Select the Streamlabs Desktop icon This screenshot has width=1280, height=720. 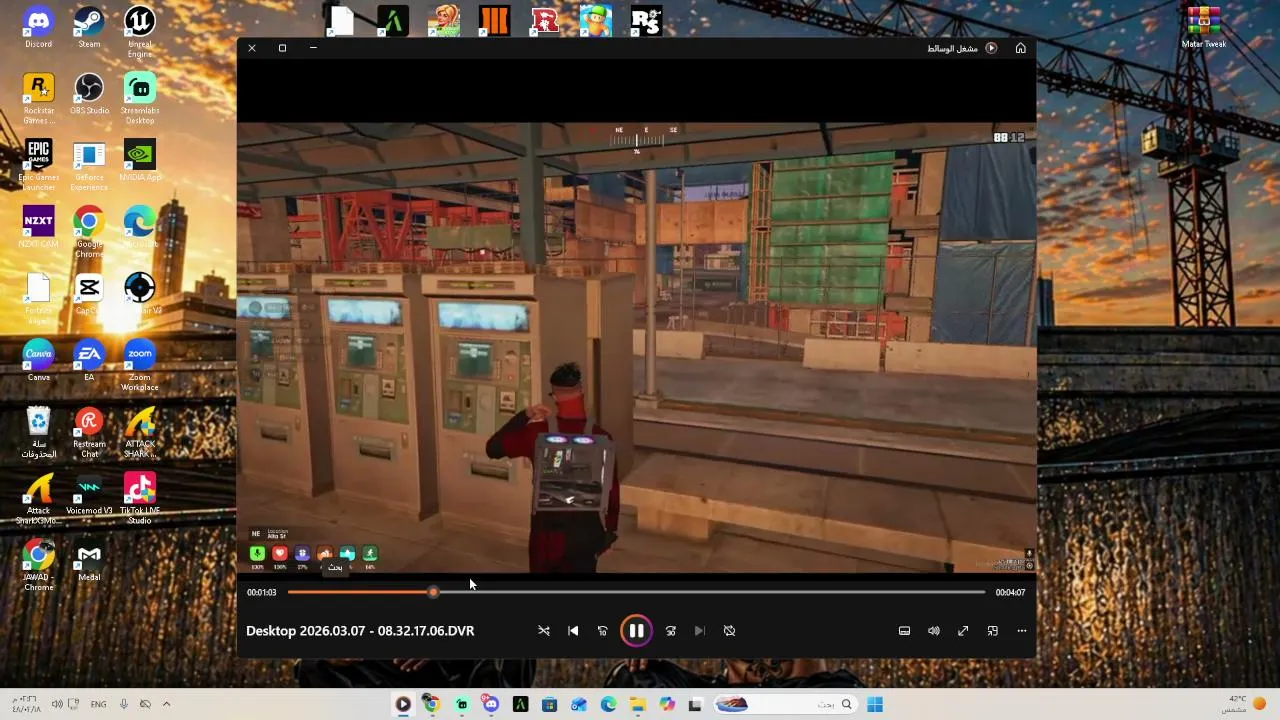(x=140, y=99)
